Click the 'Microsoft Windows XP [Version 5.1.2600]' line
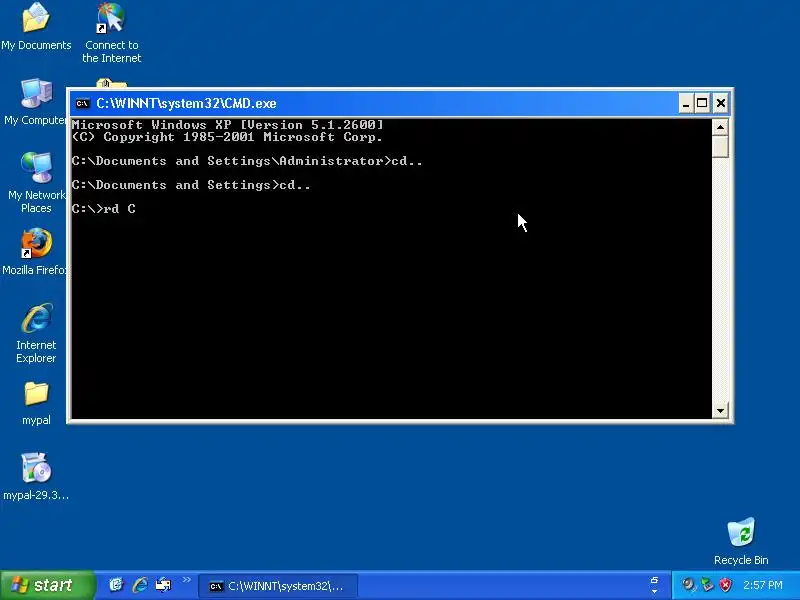The height and width of the screenshot is (600, 800). 228,125
